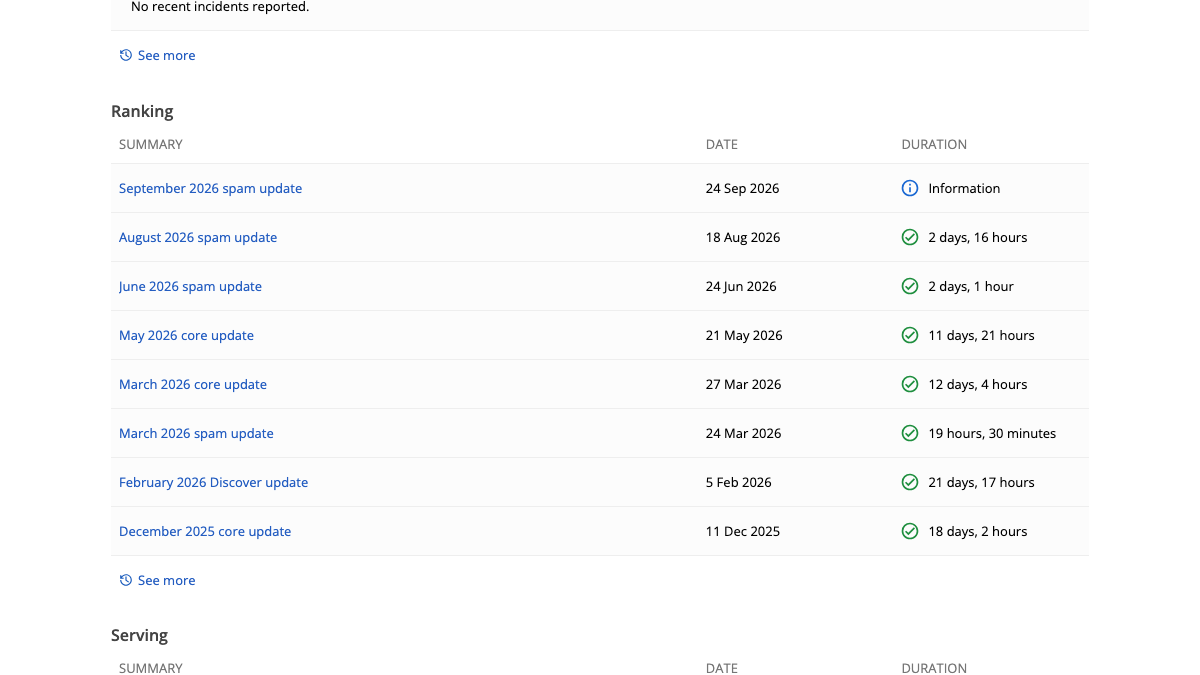Click the blue information icon for September 2026
This screenshot has width=1200, height=675.
coord(910,188)
